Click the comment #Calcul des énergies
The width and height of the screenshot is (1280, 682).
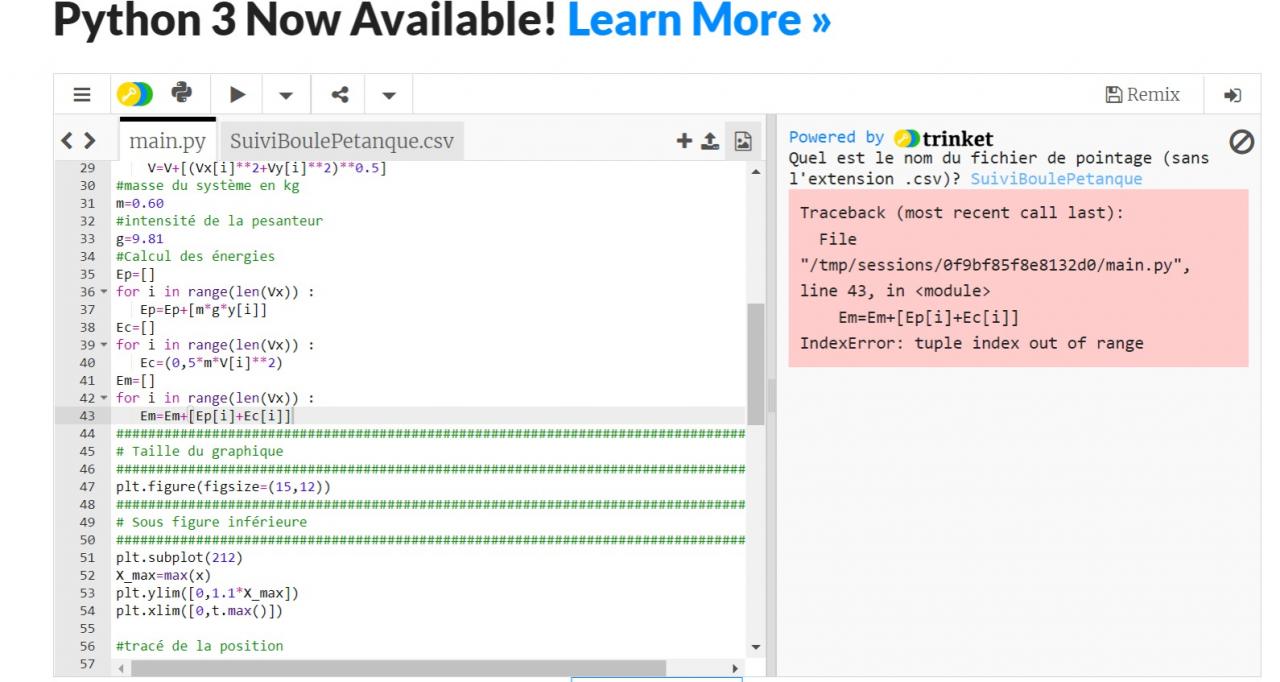pos(195,257)
